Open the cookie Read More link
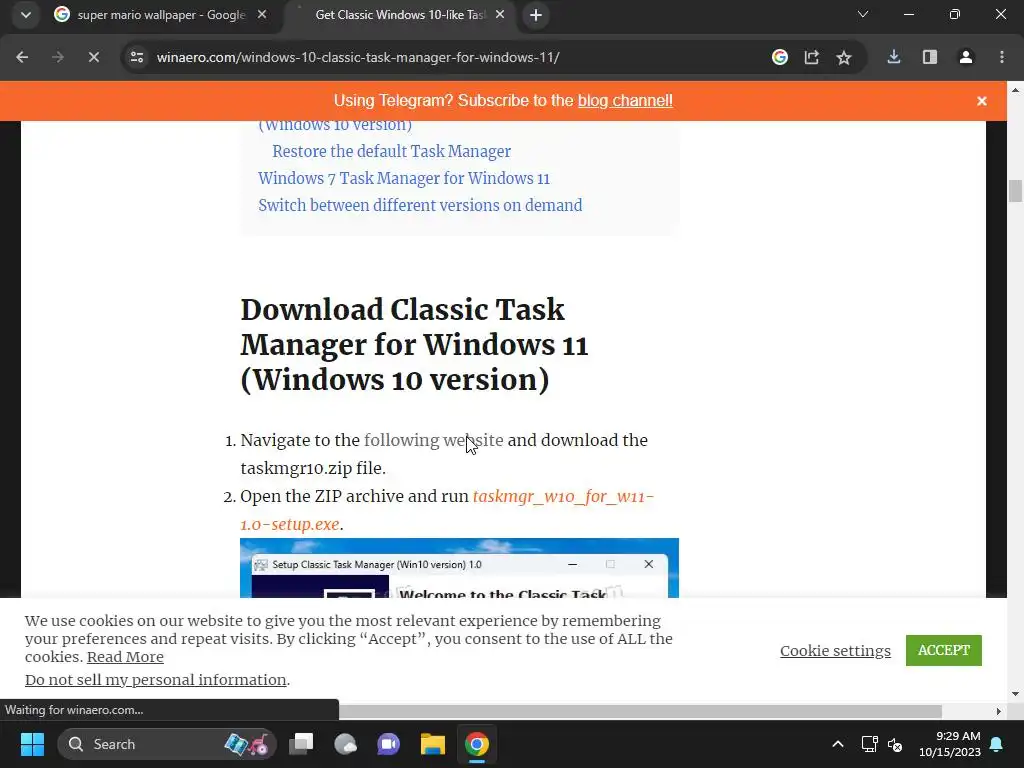The width and height of the screenshot is (1024, 768). click(125, 657)
